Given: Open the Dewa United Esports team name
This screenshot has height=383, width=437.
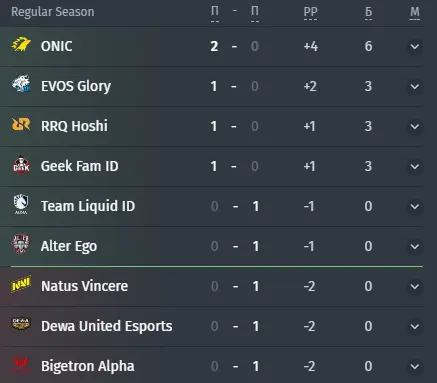Looking at the screenshot, I should pyautogui.click(x=107, y=326).
